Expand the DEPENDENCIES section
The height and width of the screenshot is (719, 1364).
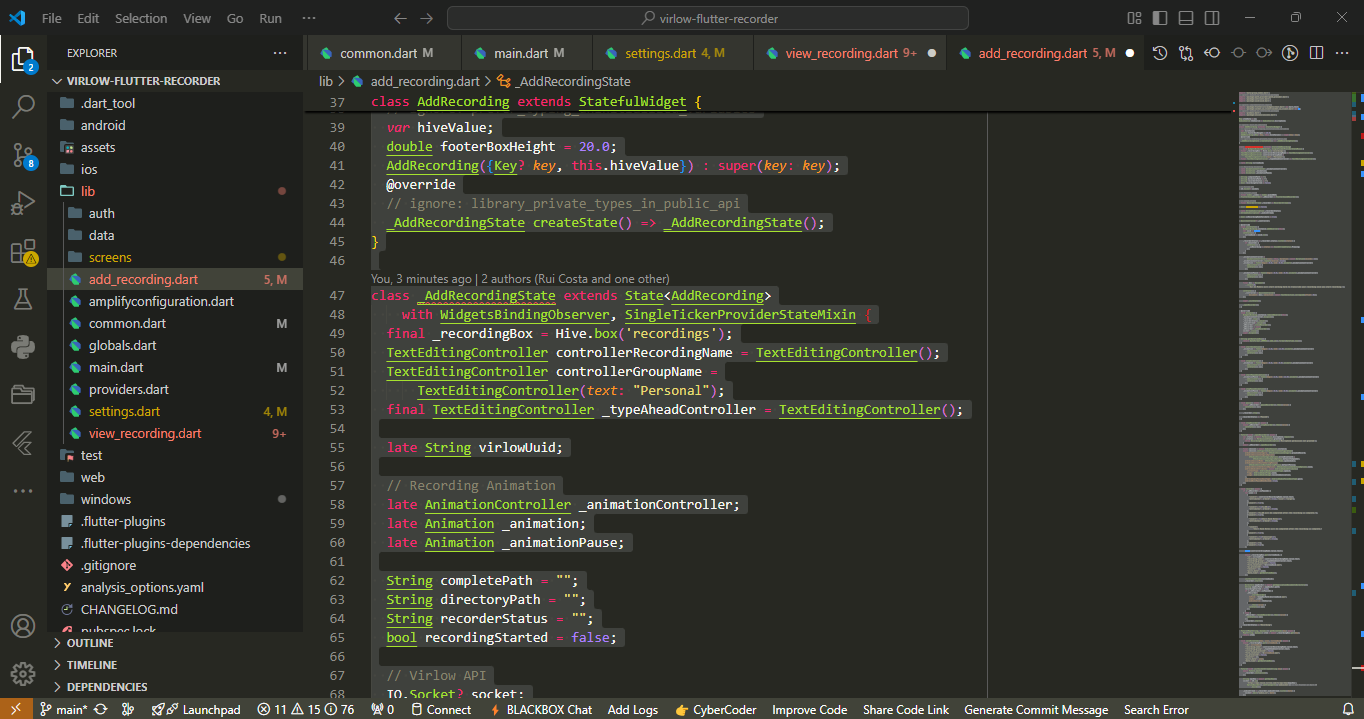point(175,687)
